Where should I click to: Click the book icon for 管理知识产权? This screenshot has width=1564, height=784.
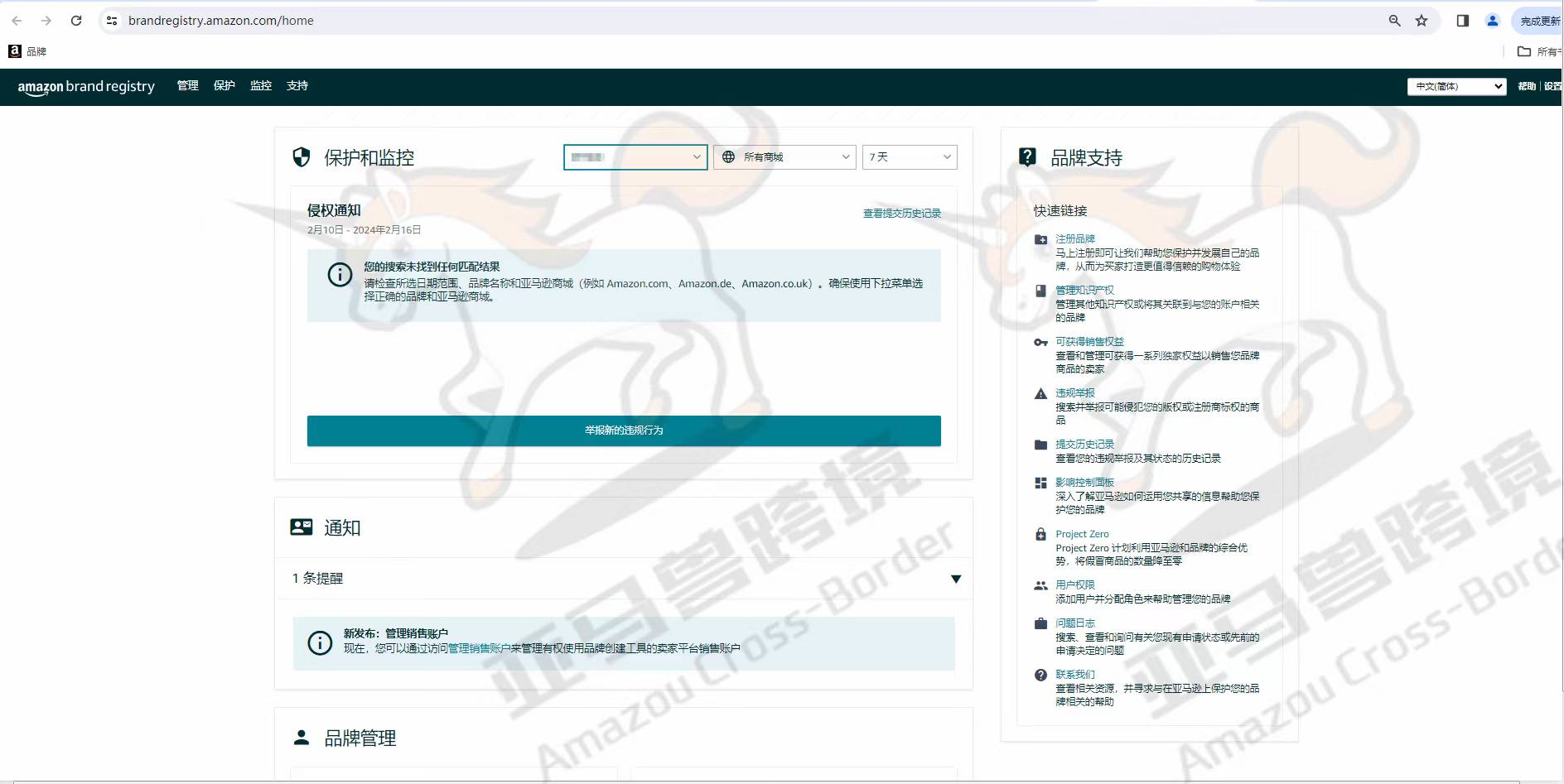pyautogui.click(x=1041, y=291)
